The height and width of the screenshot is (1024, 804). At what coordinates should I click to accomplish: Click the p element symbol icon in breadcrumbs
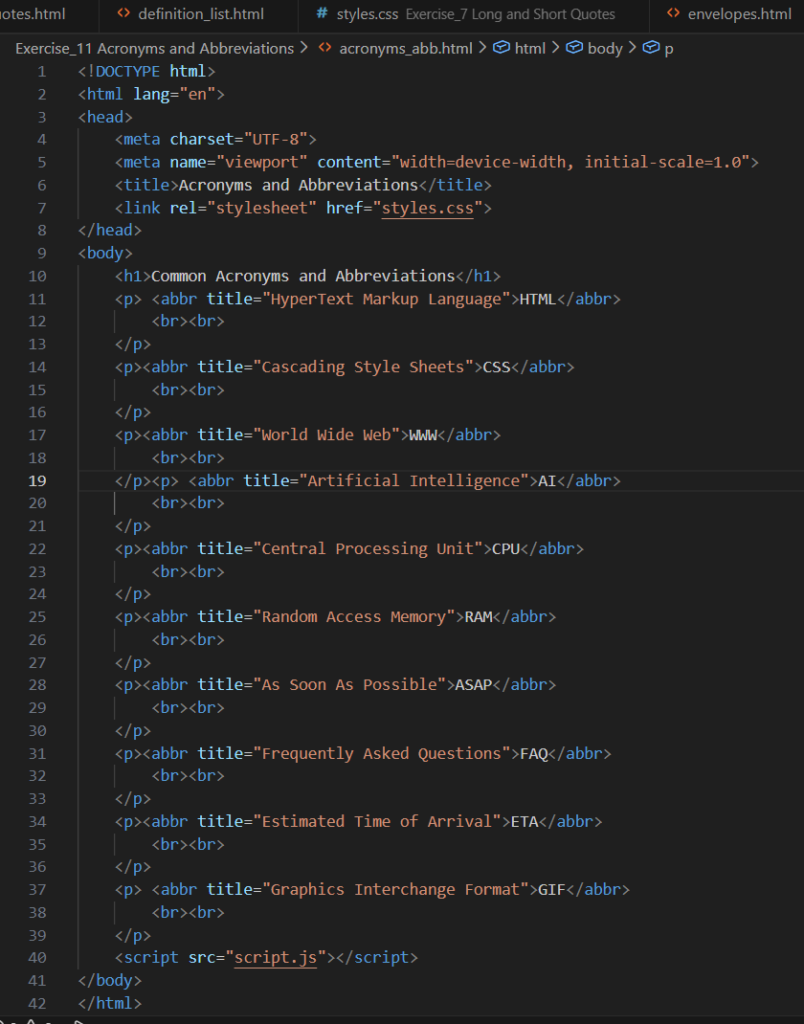(x=650, y=48)
